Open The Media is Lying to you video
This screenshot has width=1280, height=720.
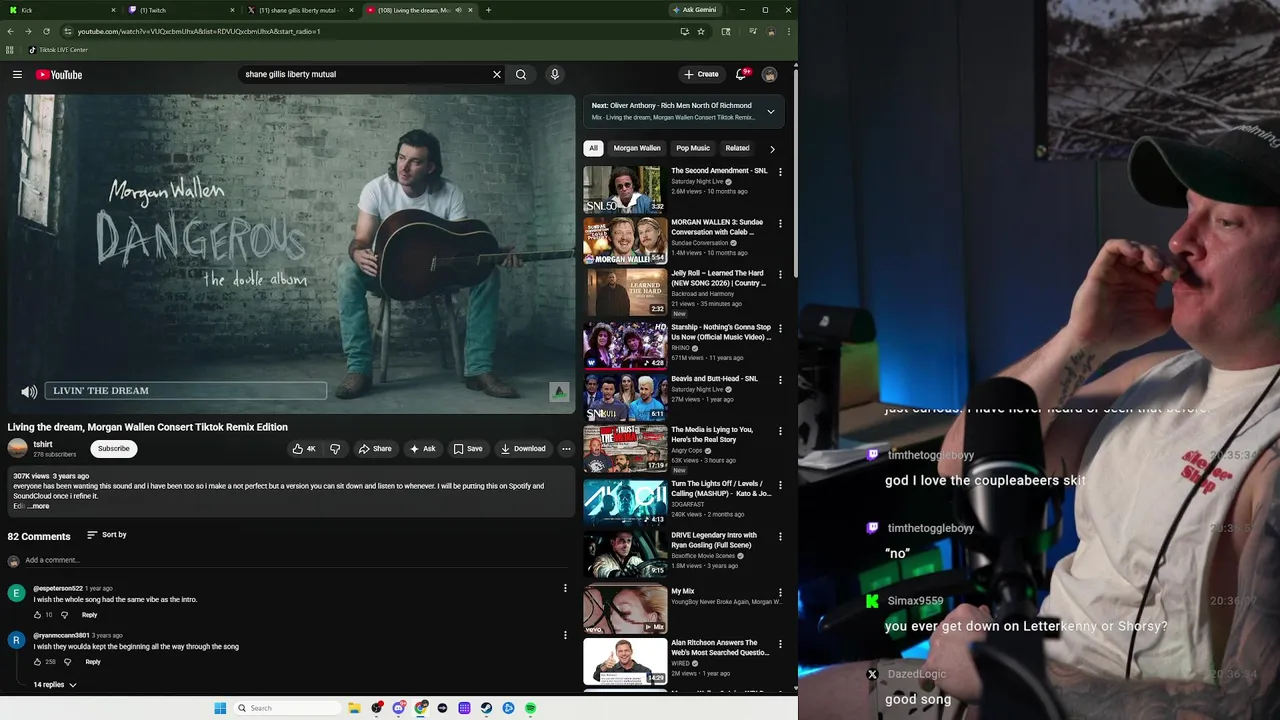[x=625, y=448]
